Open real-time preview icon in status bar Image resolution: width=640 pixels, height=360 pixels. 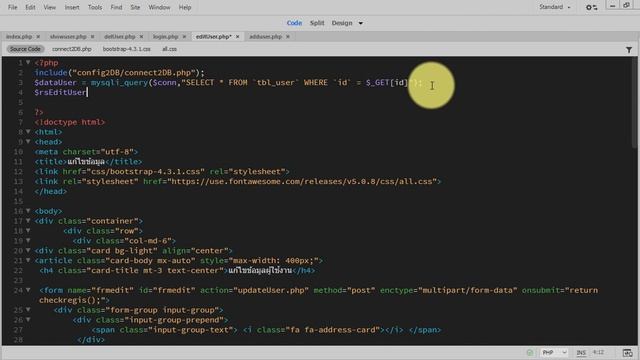point(628,352)
